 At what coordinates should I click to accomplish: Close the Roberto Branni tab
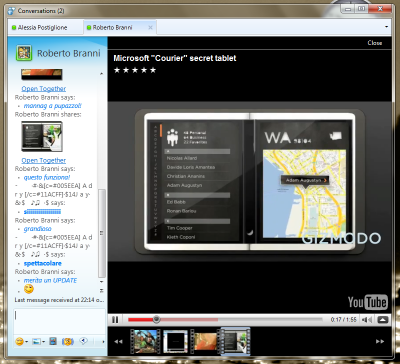point(150,27)
